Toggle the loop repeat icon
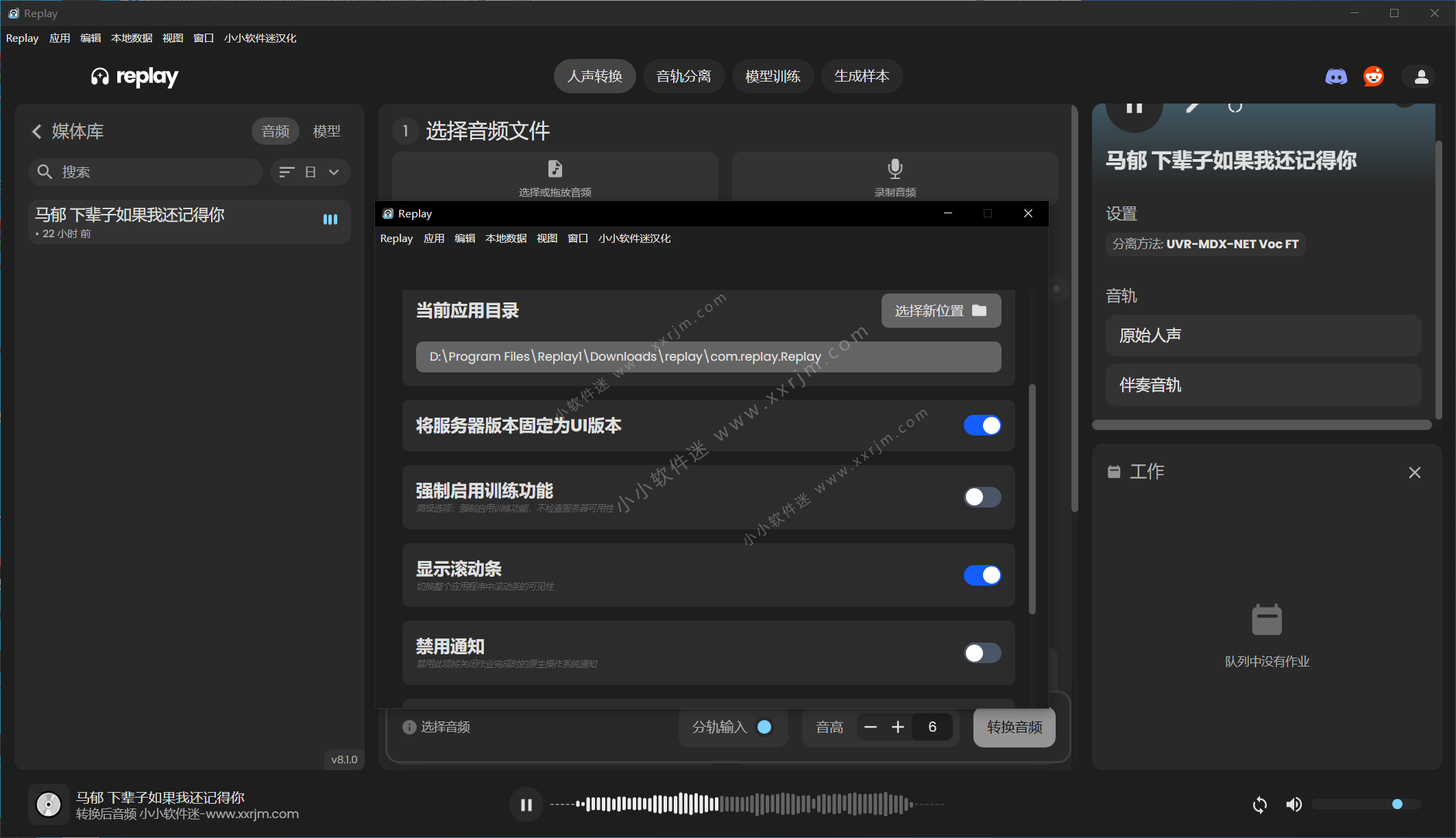The image size is (1456, 838). (1260, 805)
